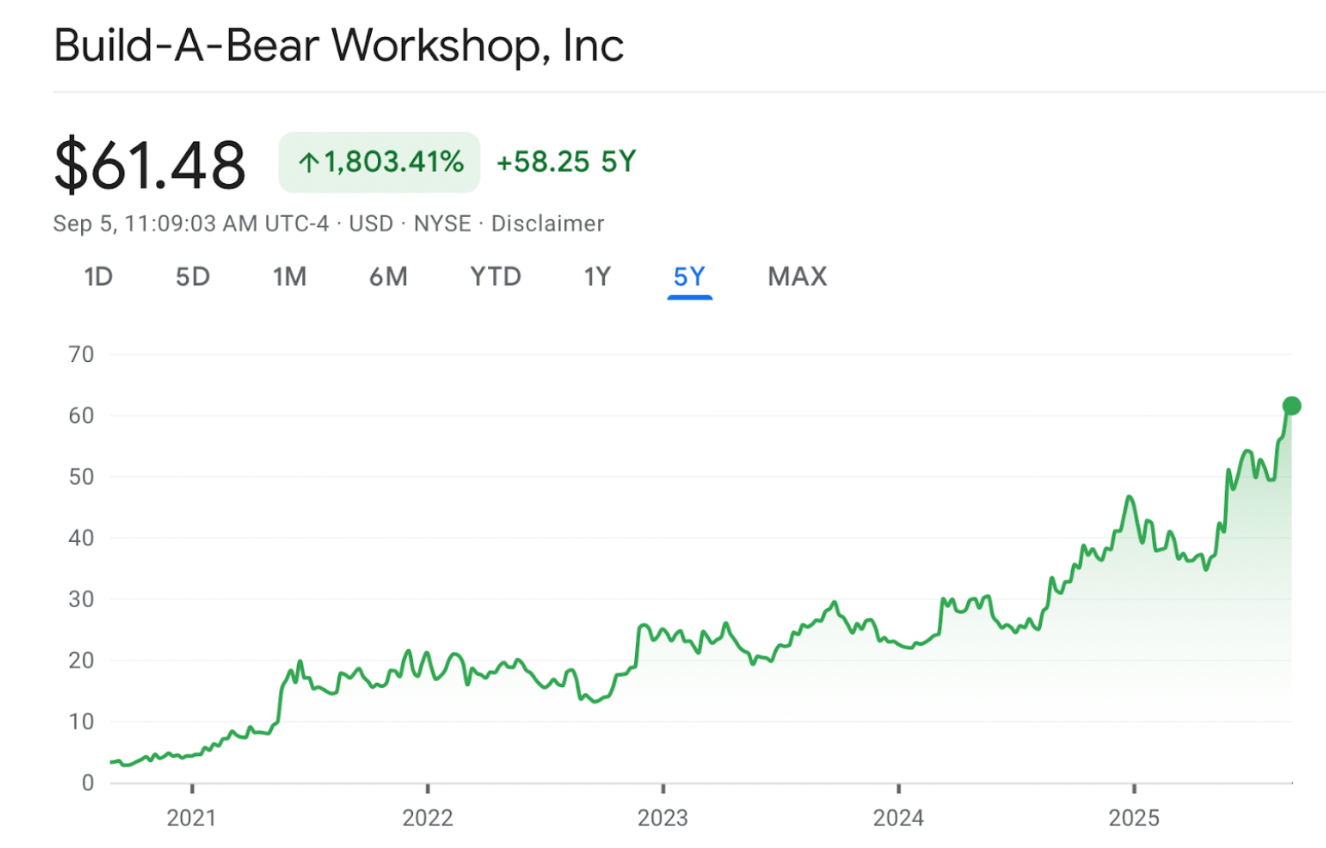Select the 2025 timeline marker
Viewport: 1326px width, 848px height.
[x=1134, y=818]
